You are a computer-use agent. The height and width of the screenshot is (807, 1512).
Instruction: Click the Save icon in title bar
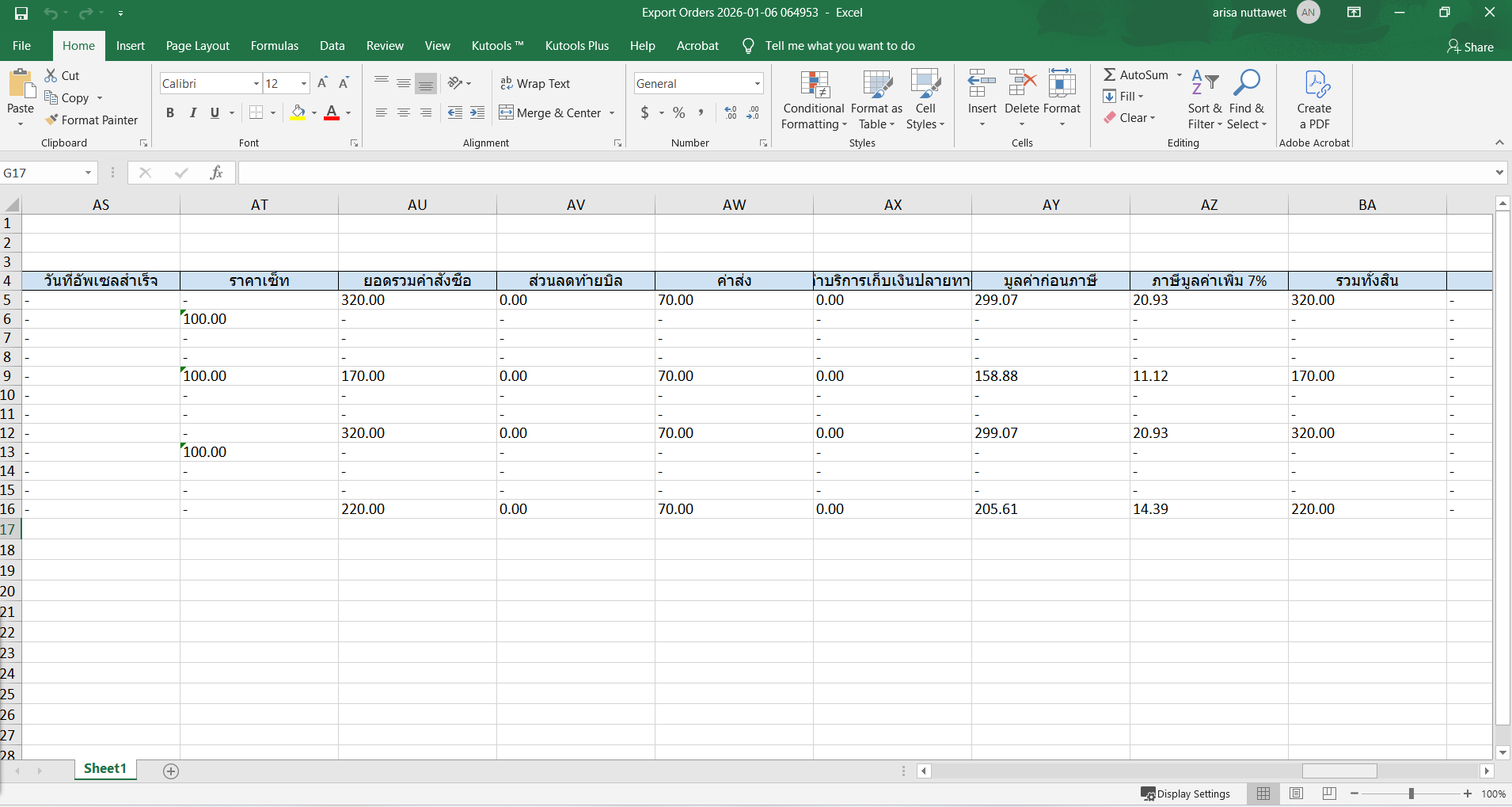pos(21,13)
